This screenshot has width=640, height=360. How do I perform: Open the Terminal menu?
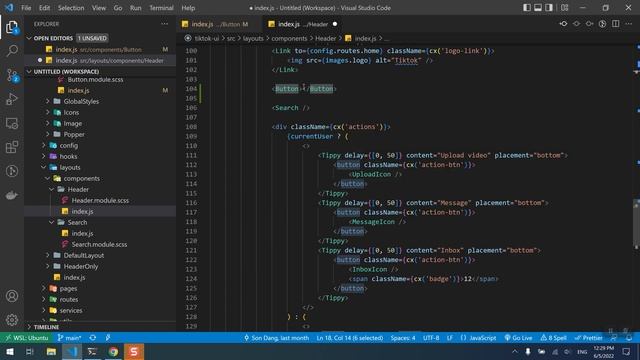click(x=161, y=8)
